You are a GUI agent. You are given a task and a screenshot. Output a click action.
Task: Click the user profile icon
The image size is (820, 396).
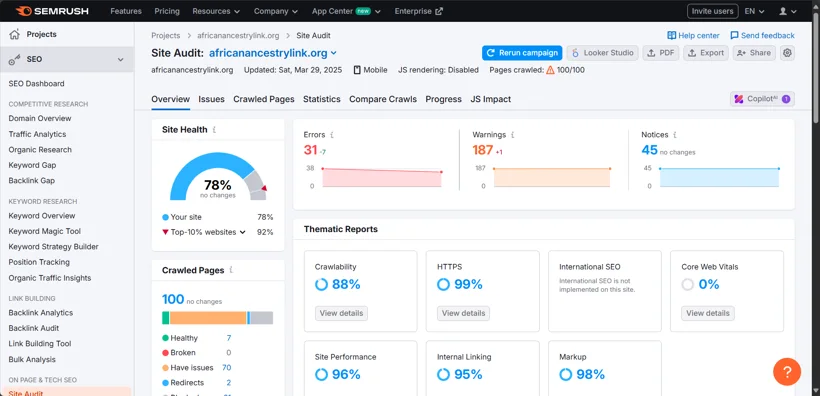pos(783,11)
